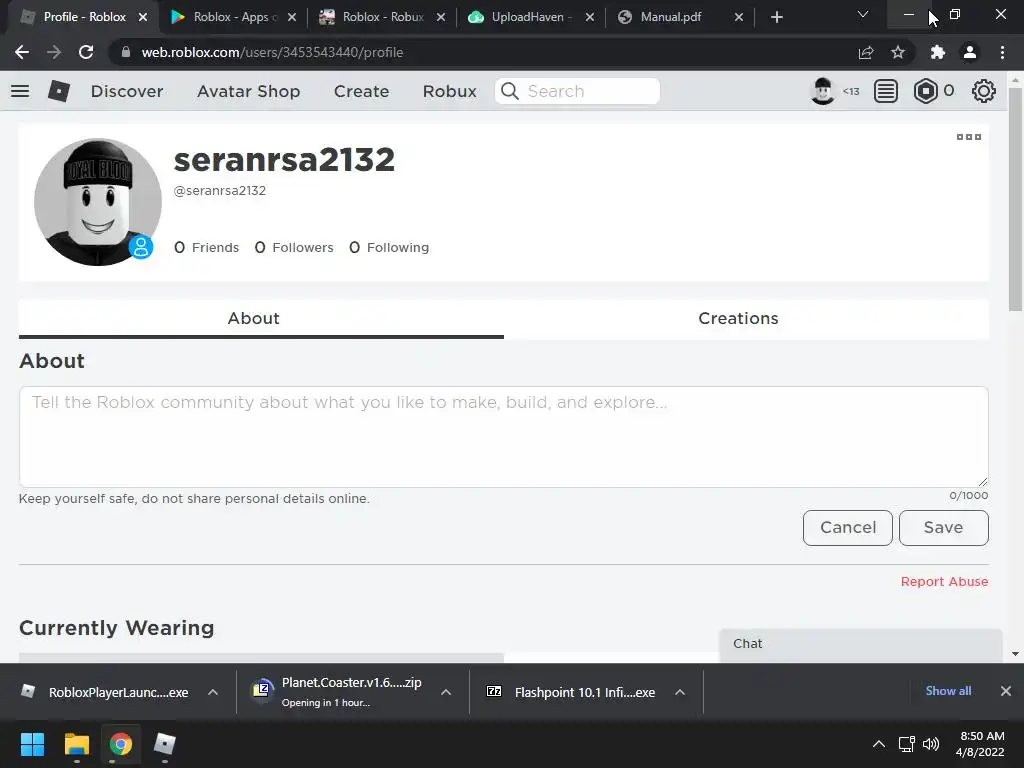
Task: Open the Roblox taskbar icon
Action: coord(165,744)
